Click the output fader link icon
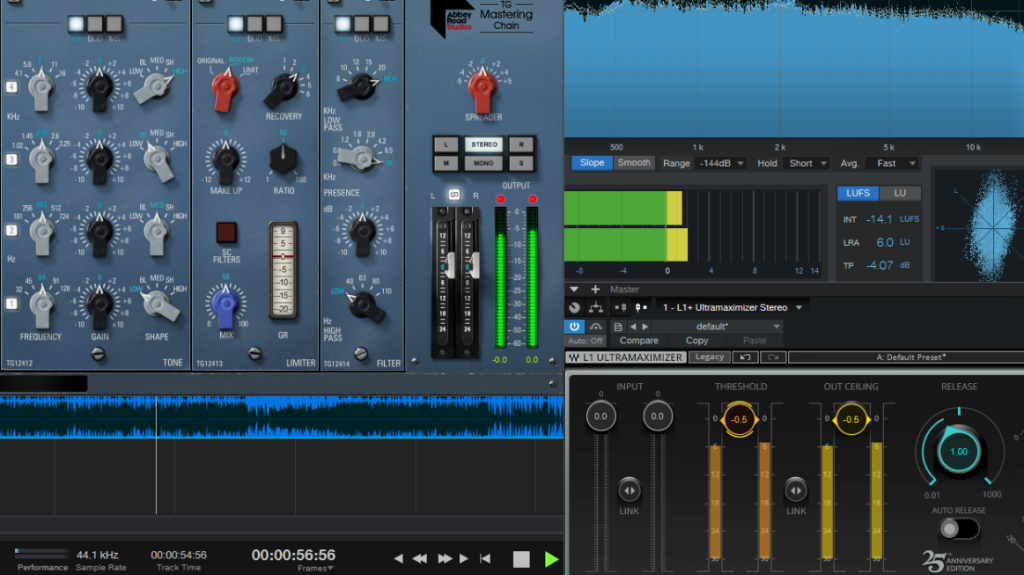 point(454,195)
